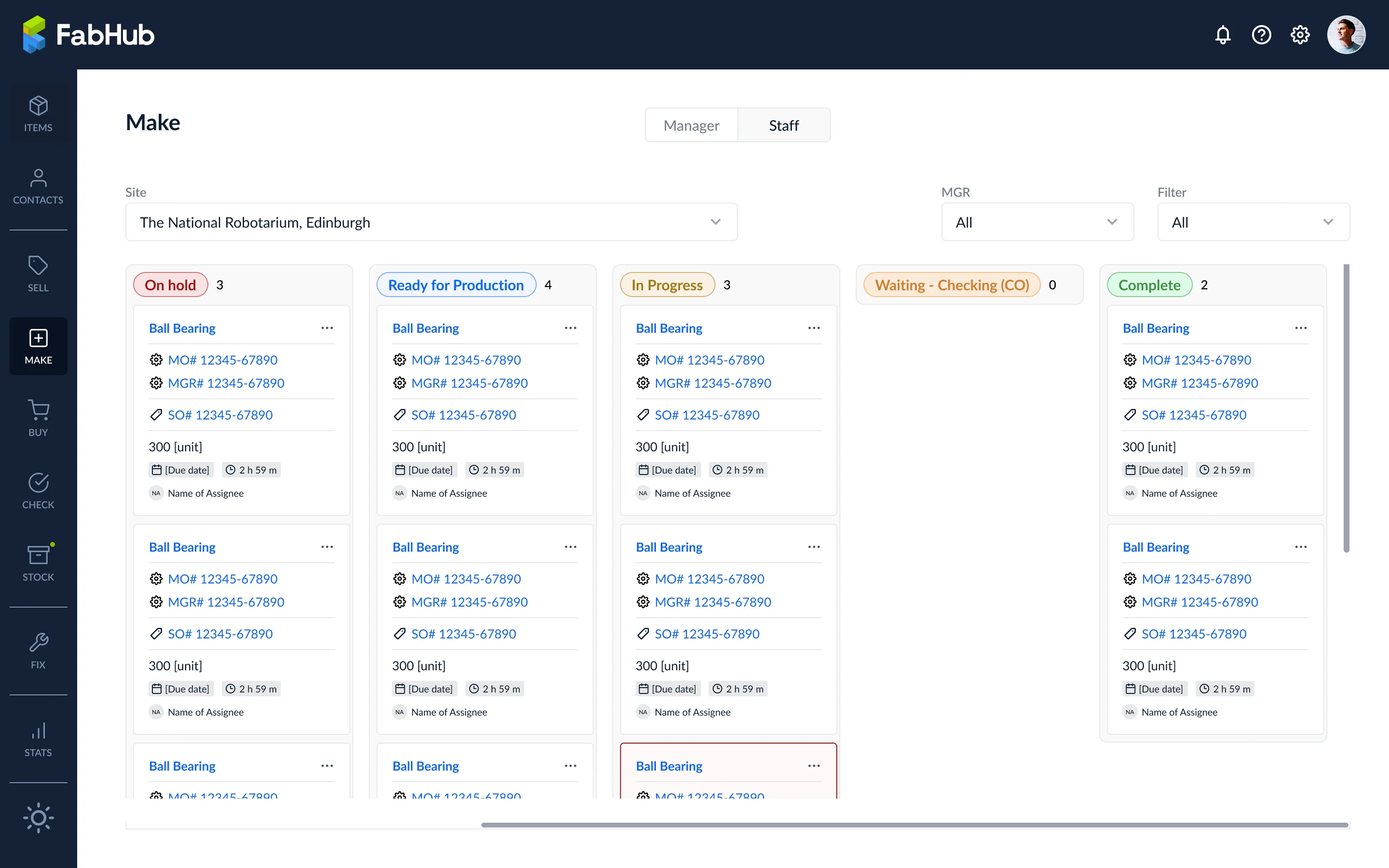
Task: Go to Contacts in sidebar
Action: 39,187
